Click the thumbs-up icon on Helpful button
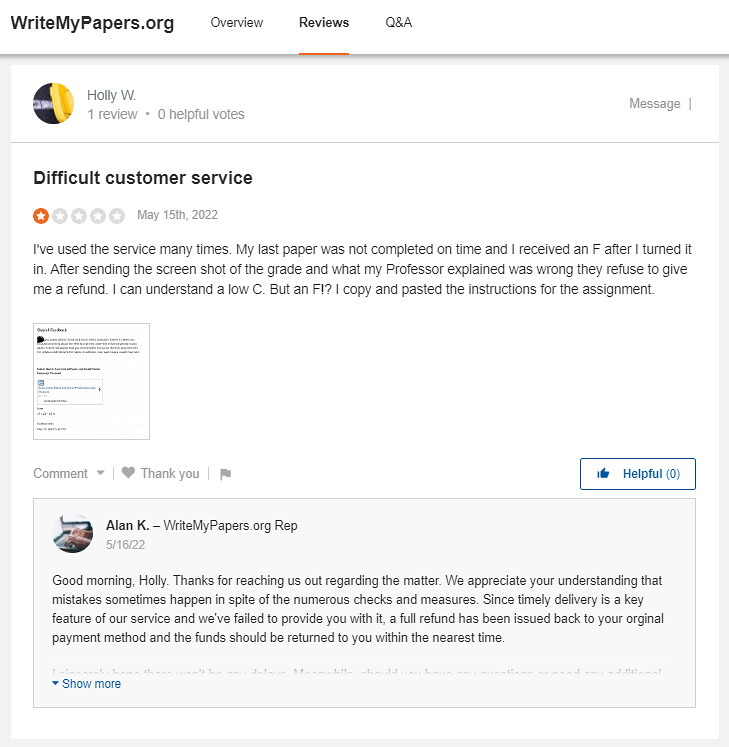 click(603, 474)
